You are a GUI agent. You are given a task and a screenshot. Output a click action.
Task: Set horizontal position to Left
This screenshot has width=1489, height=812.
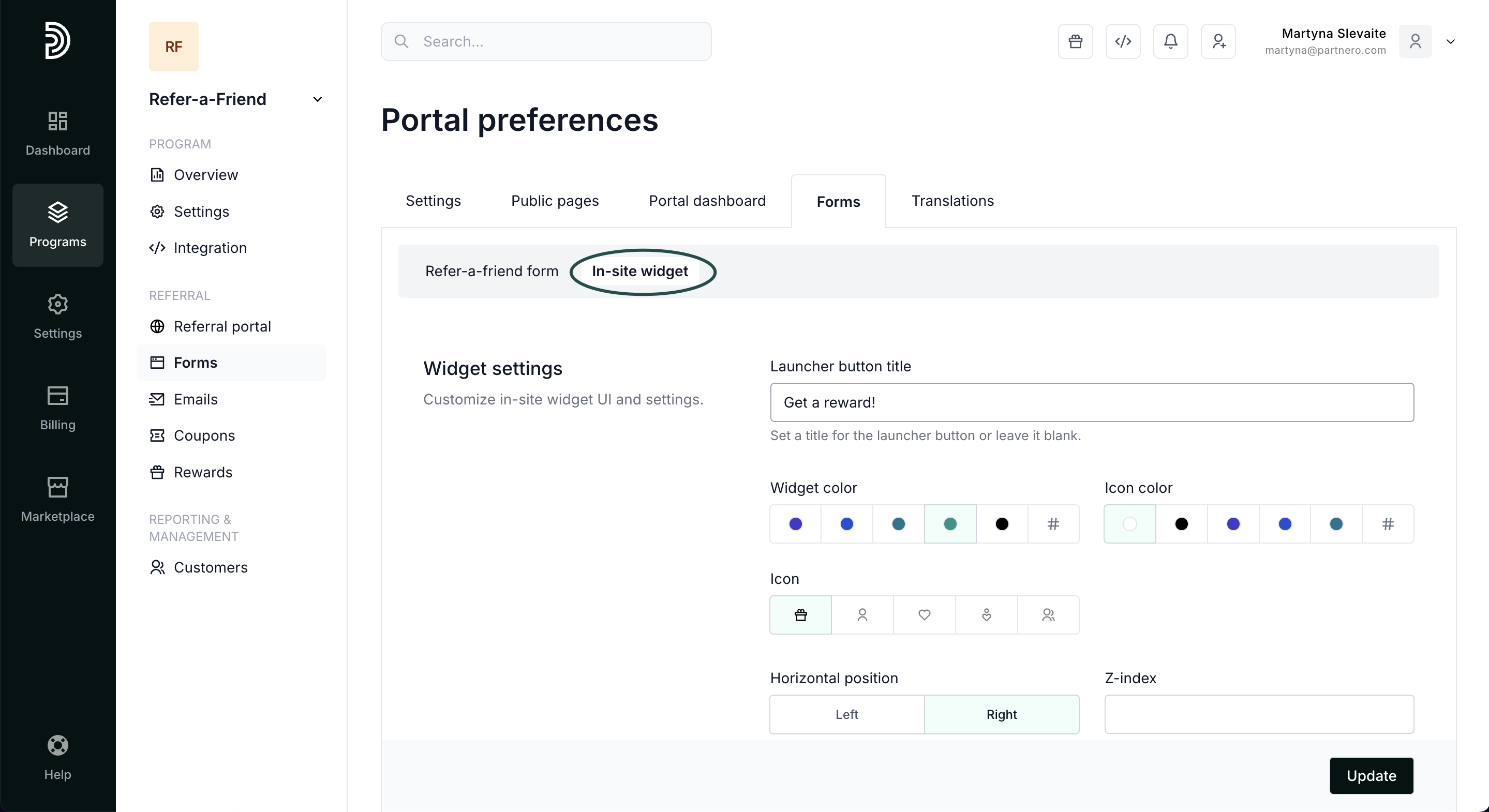coord(847,714)
